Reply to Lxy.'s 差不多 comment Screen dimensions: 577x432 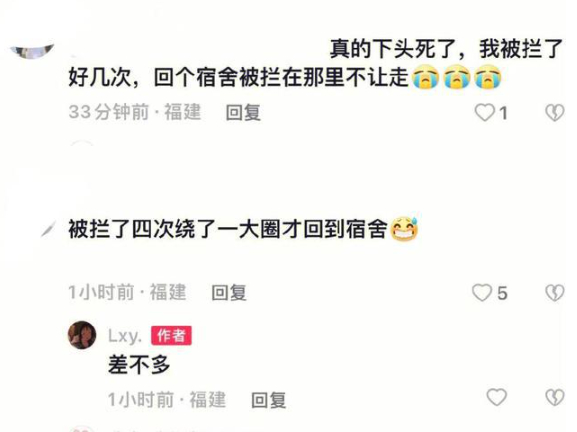[269, 400]
